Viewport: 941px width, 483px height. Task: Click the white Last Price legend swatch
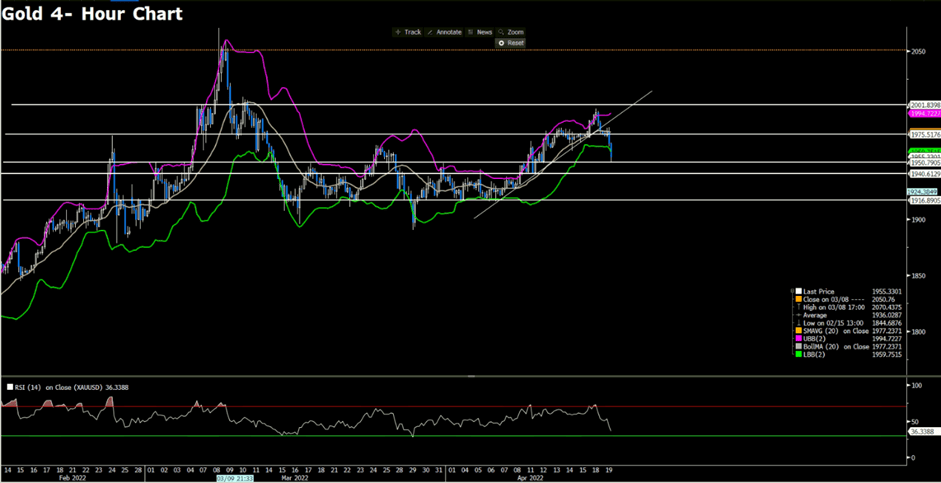pos(798,292)
